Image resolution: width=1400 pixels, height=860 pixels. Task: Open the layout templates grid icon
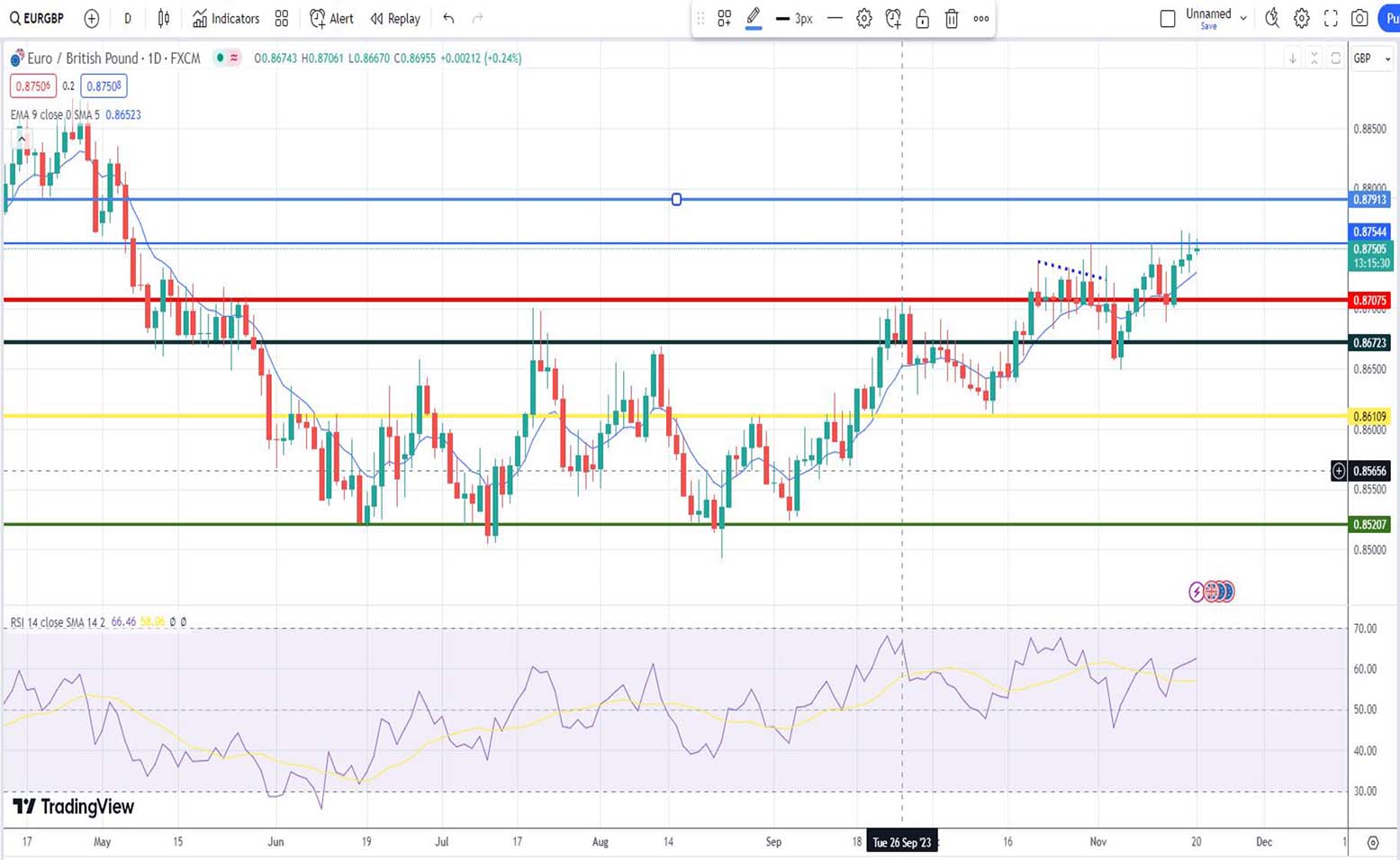(282, 18)
